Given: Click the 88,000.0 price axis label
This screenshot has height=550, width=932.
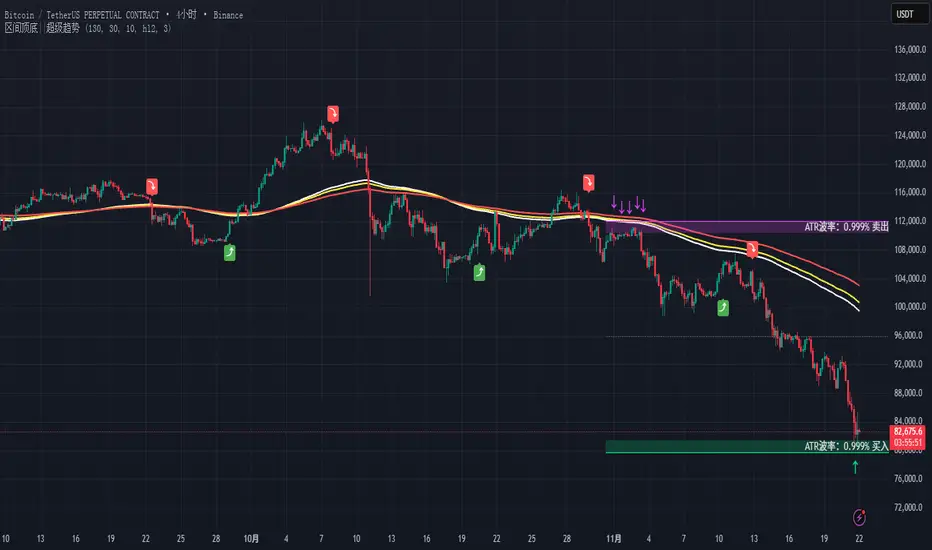Looking at the screenshot, I should pyautogui.click(x=910, y=393).
